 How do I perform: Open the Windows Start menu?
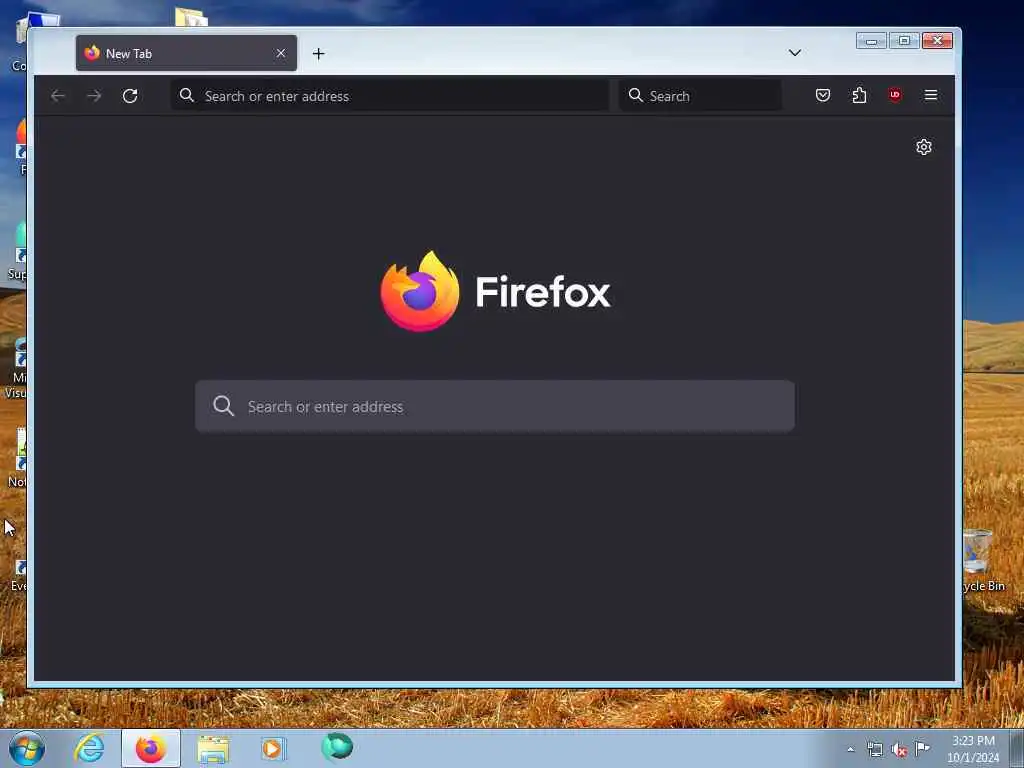(x=27, y=748)
